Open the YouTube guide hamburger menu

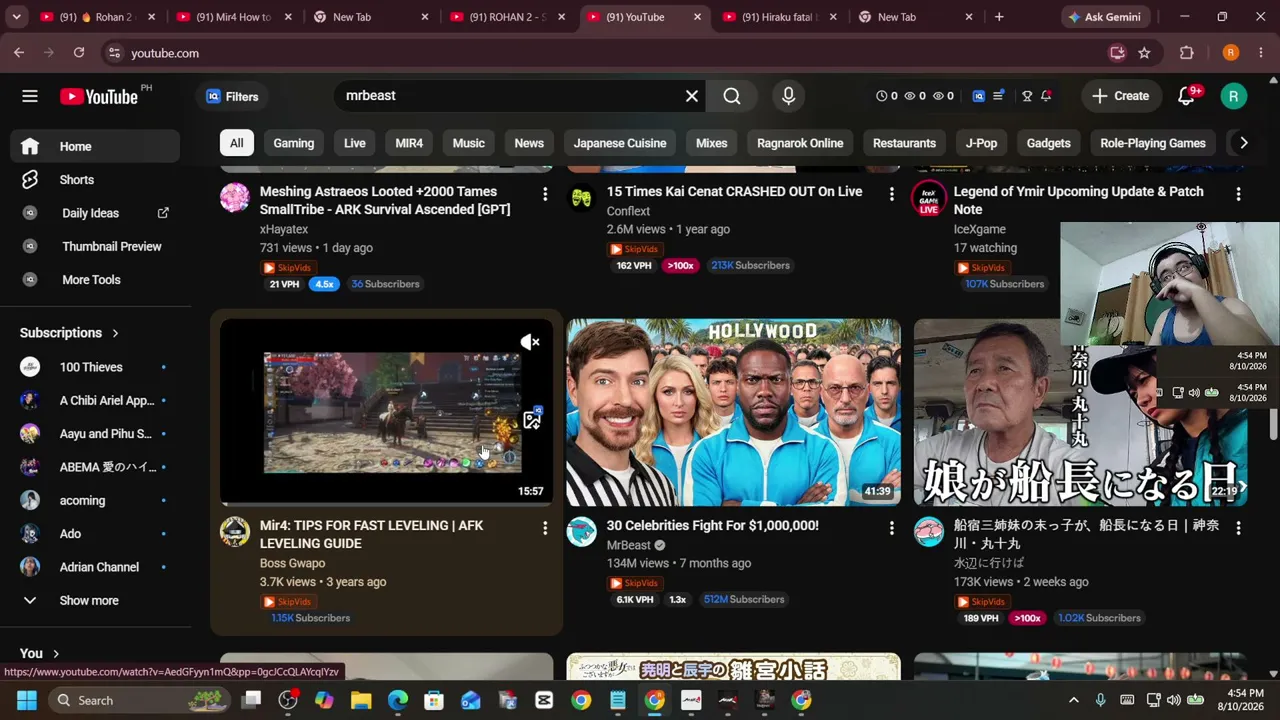coord(30,96)
